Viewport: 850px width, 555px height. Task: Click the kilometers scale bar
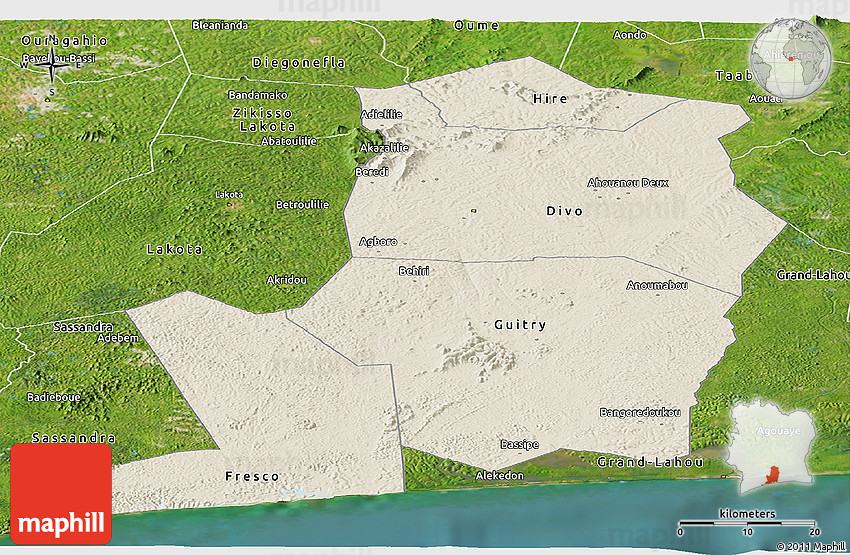pos(747,523)
